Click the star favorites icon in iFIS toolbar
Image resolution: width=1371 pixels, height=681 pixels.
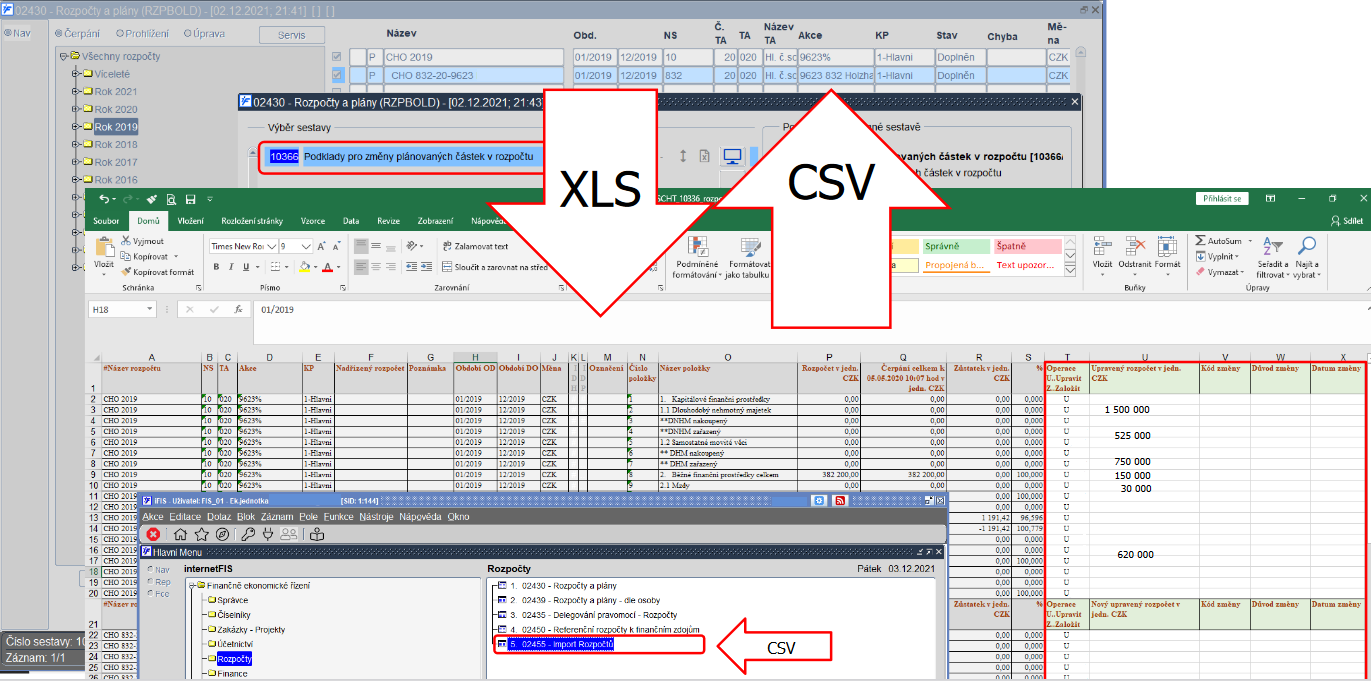[x=201, y=535]
